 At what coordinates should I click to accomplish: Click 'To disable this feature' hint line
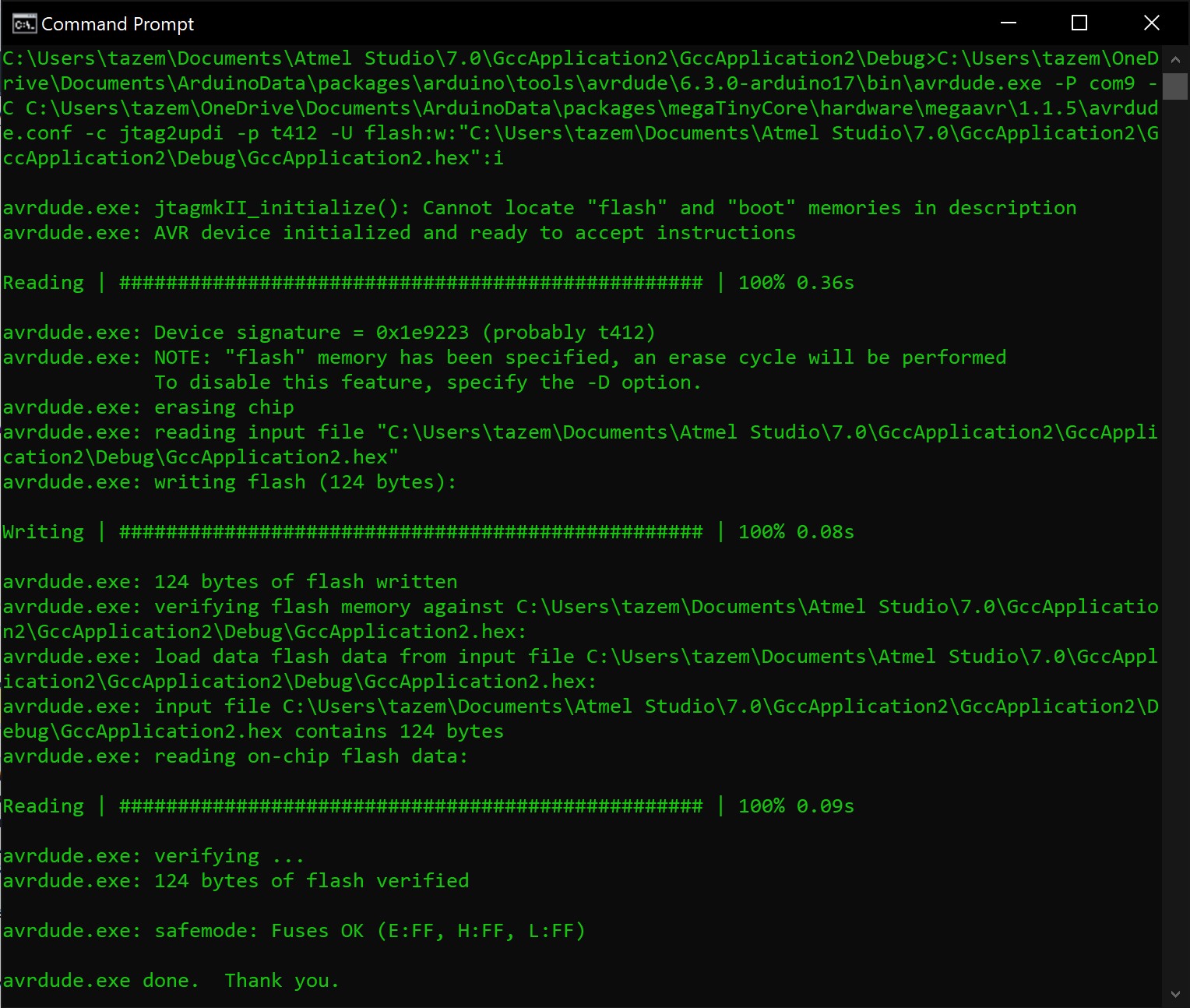428,382
